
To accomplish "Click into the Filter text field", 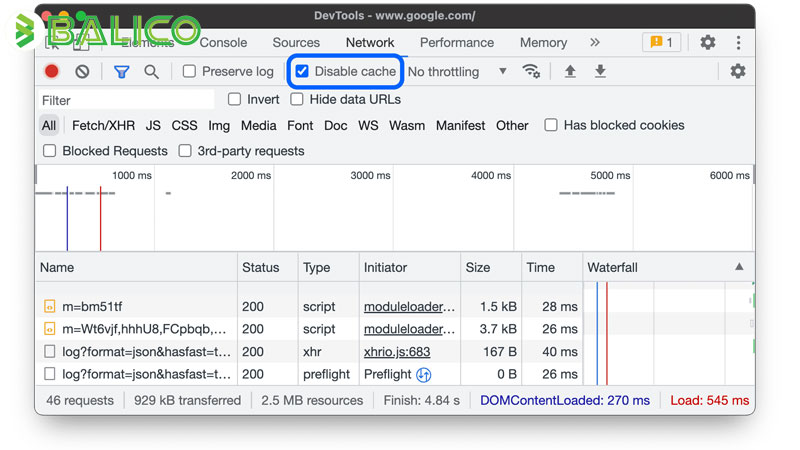I will pos(126,100).
